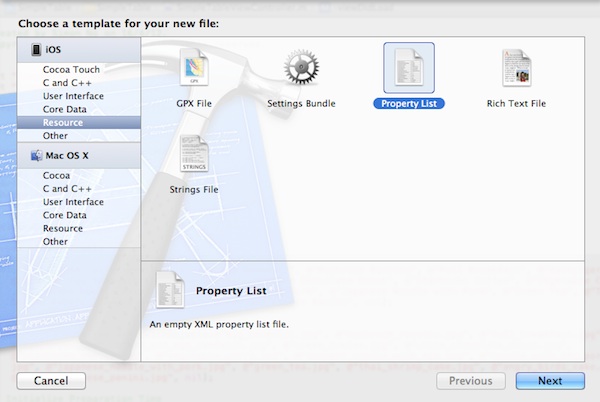
Task: Click Next to continue
Action: [549, 380]
